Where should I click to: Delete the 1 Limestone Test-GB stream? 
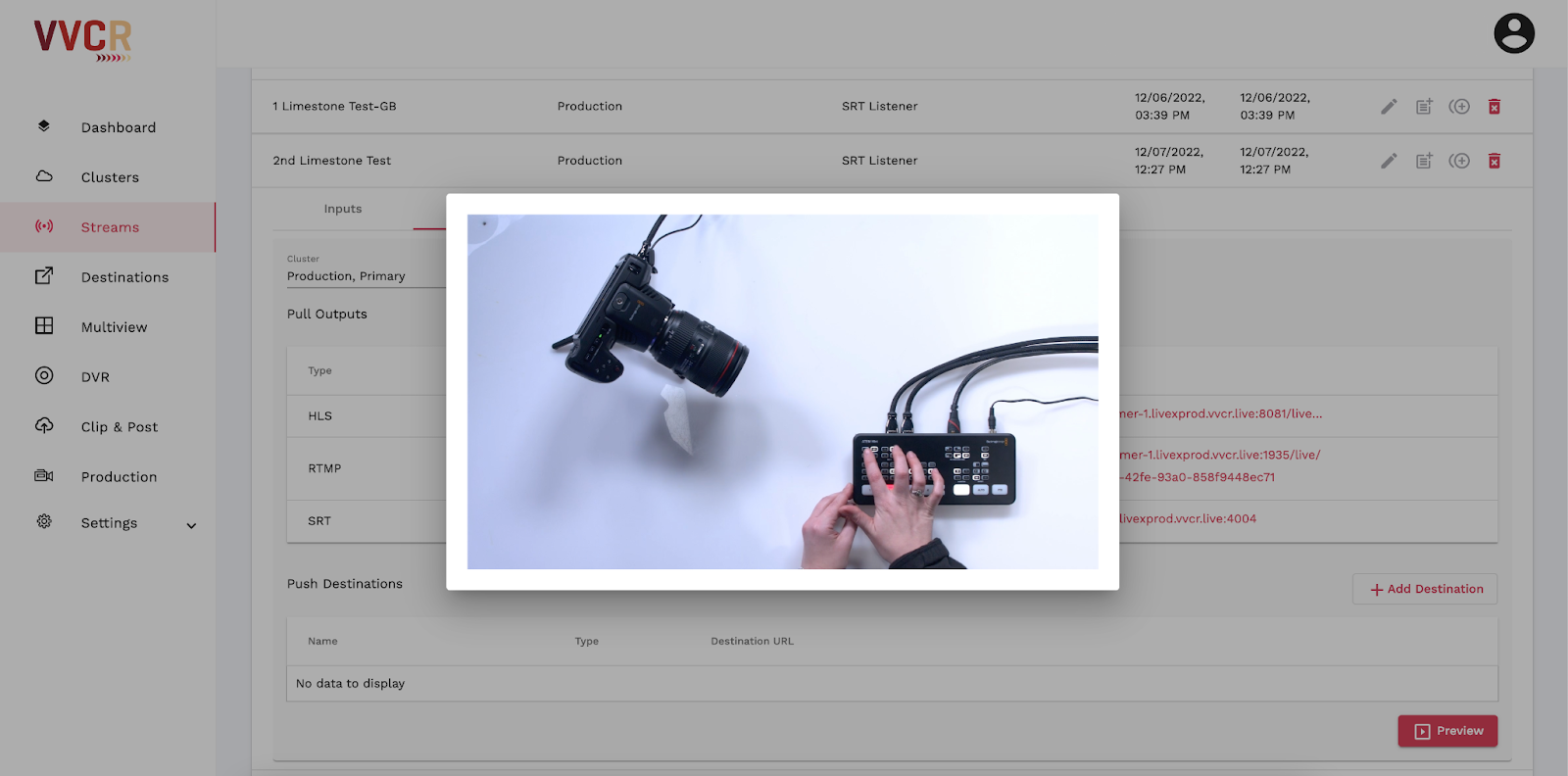(1494, 106)
